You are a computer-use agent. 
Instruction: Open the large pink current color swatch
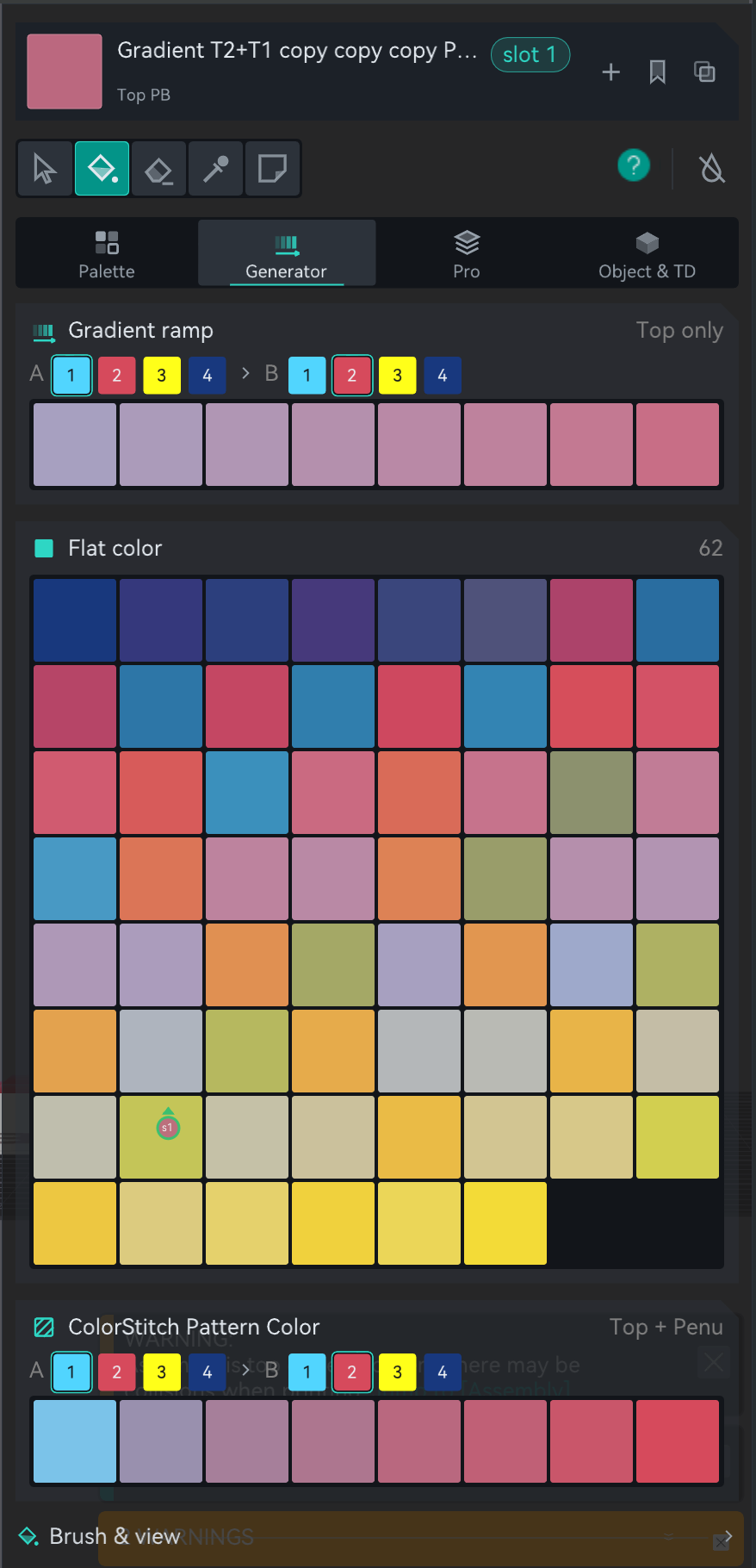(65, 72)
